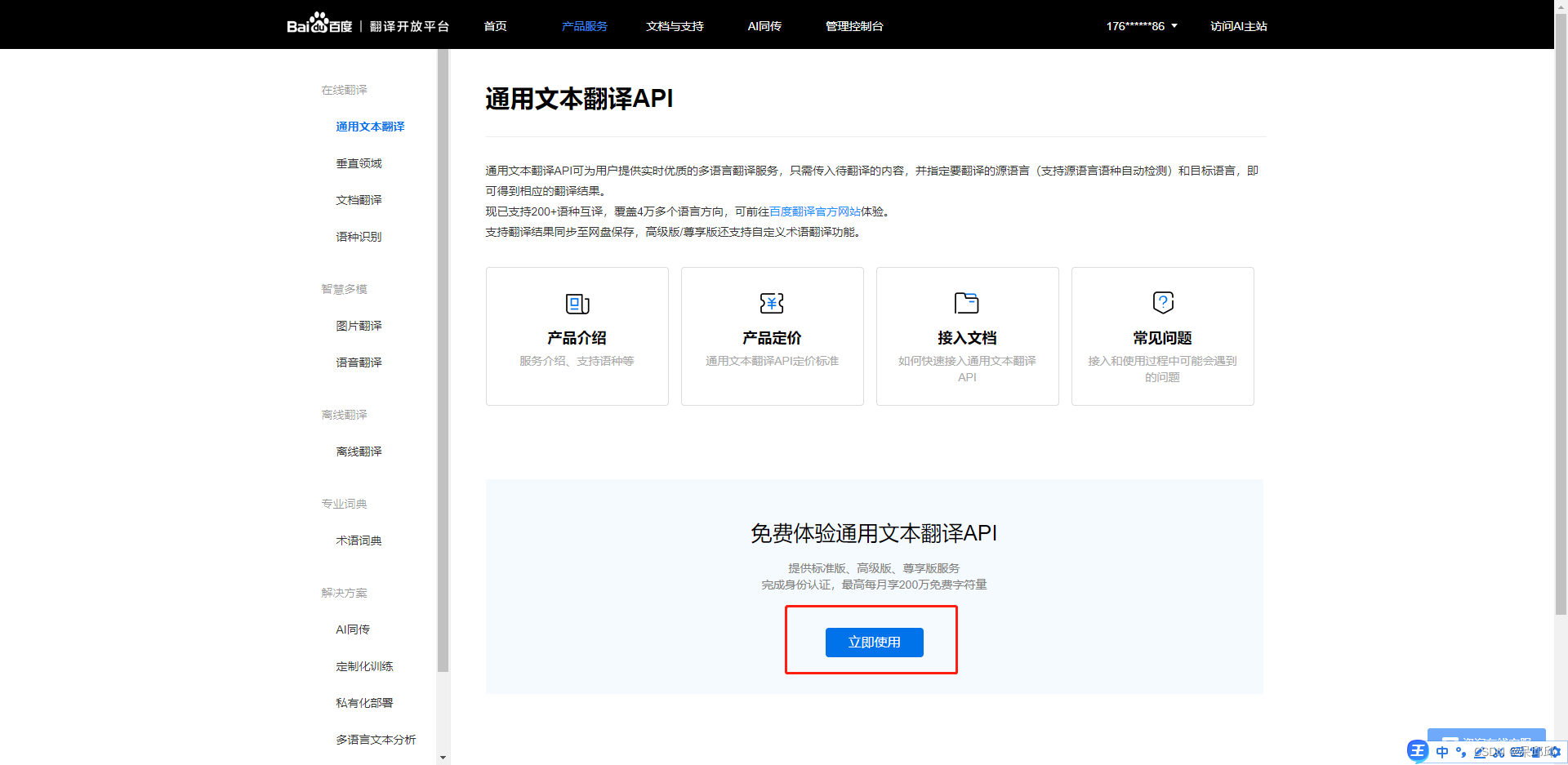This screenshot has height=765, width=1568.
Task: Open 产品服务 in top navigation
Action: click(x=585, y=26)
